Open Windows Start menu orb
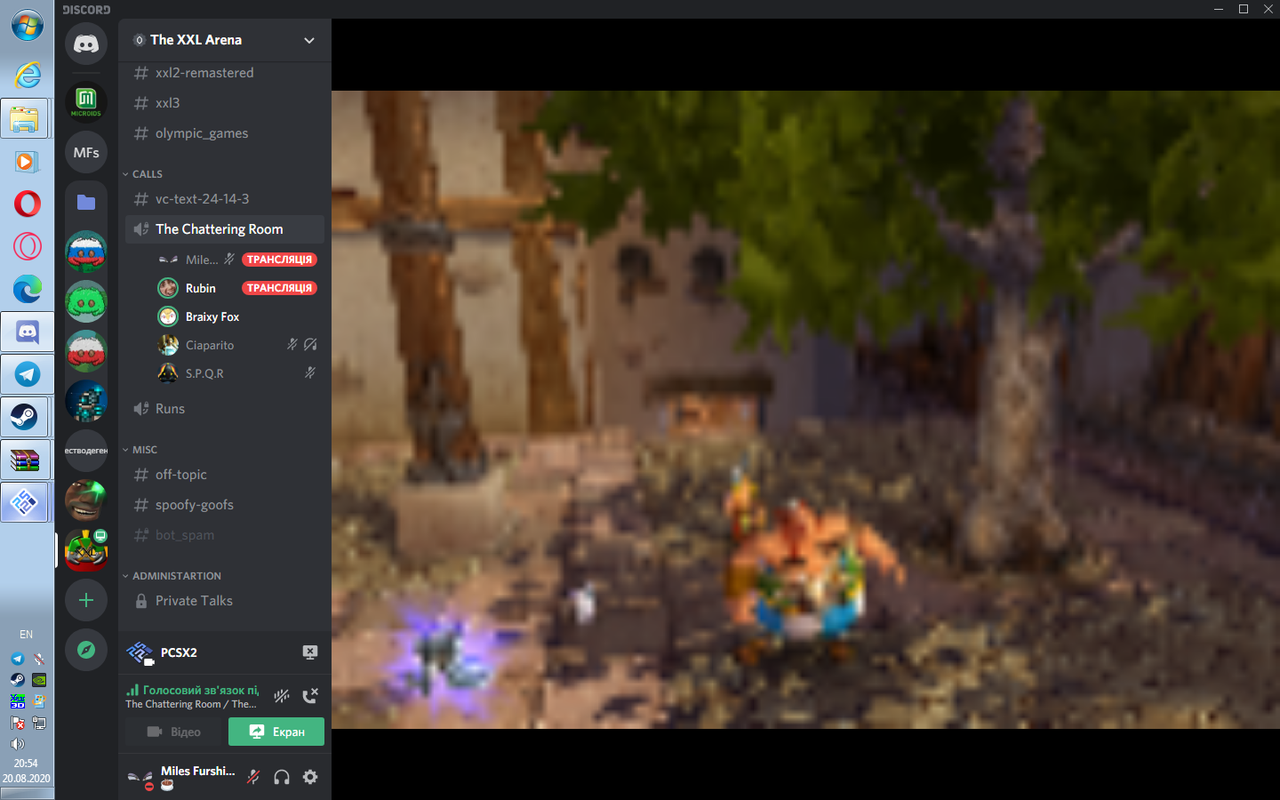Viewport: 1280px width, 800px height. 27,24
